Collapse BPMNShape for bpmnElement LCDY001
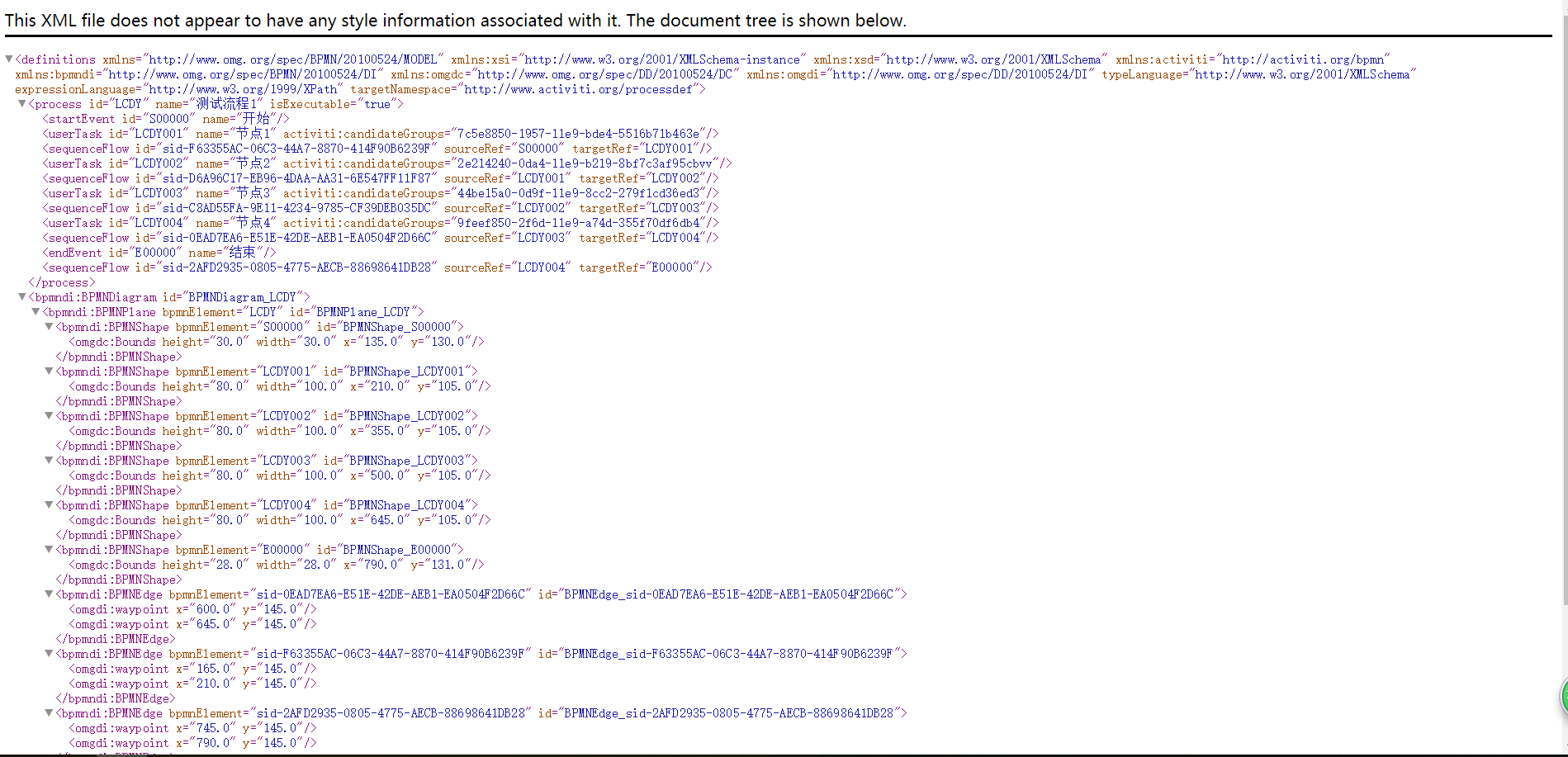 point(49,371)
